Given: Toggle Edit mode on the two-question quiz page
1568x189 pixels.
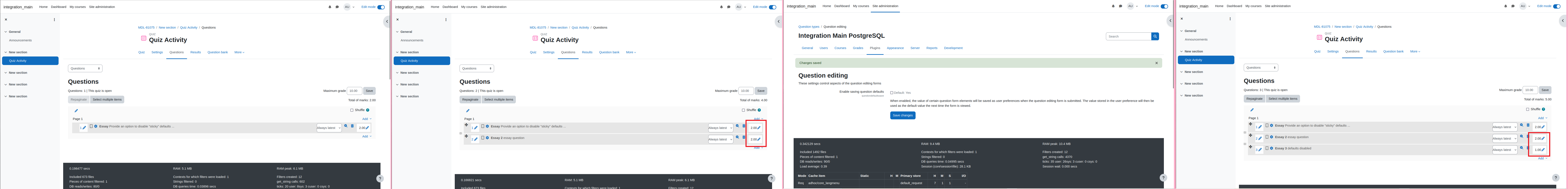Looking at the screenshot, I should 772,7.
